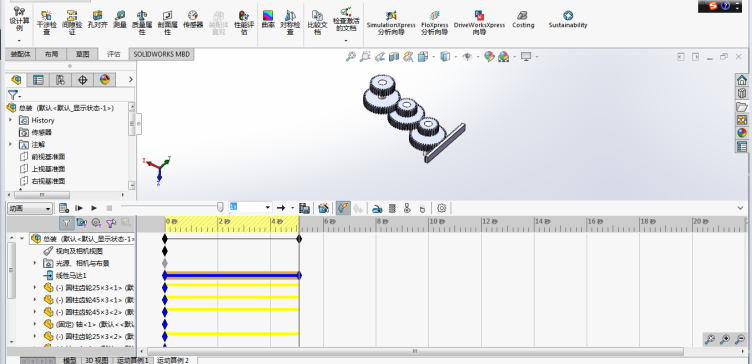Viewport: 752px width, 364px height.
Task: Open 剖面属性 section properties
Action: [x=167, y=22]
